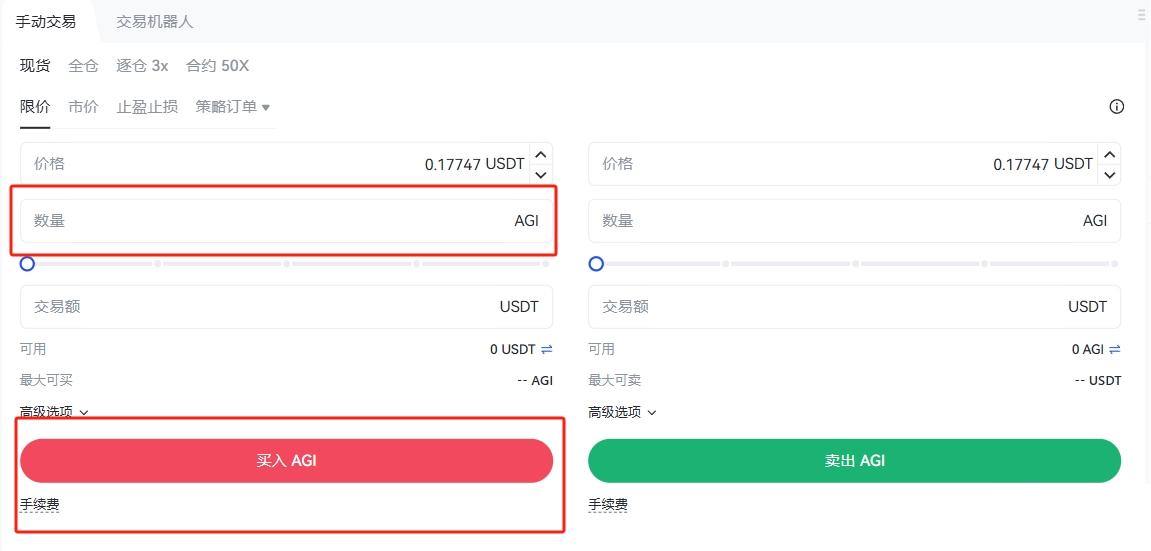The height and width of the screenshot is (551, 1151).
Task: Click the 手续费 link under the sell button
Action: tap(608, 505)
